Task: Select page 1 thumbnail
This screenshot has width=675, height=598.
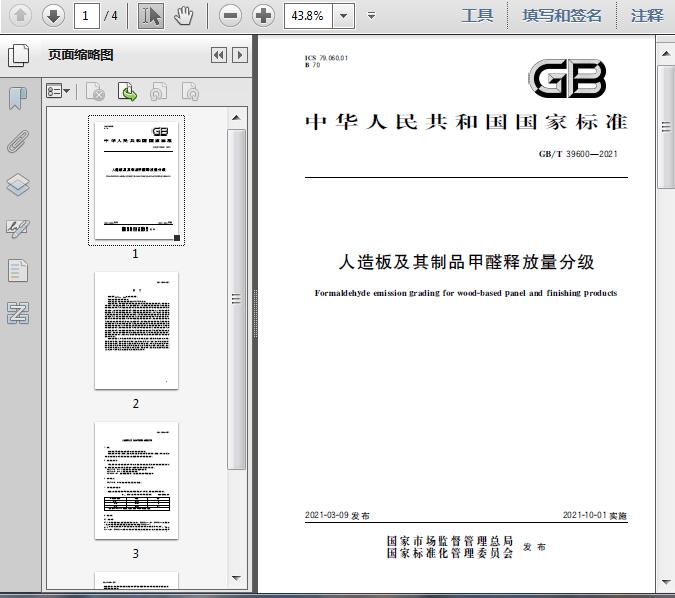Action: (136, 180)
